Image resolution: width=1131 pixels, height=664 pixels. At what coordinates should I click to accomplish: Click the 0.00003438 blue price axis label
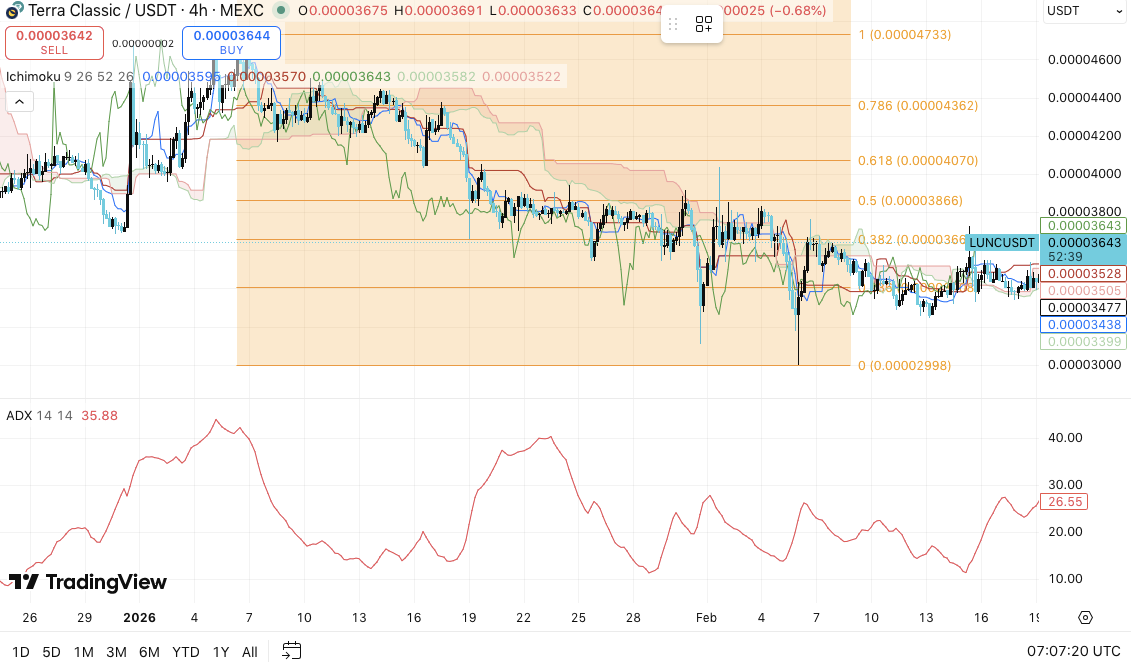(x=1084, y=325)
